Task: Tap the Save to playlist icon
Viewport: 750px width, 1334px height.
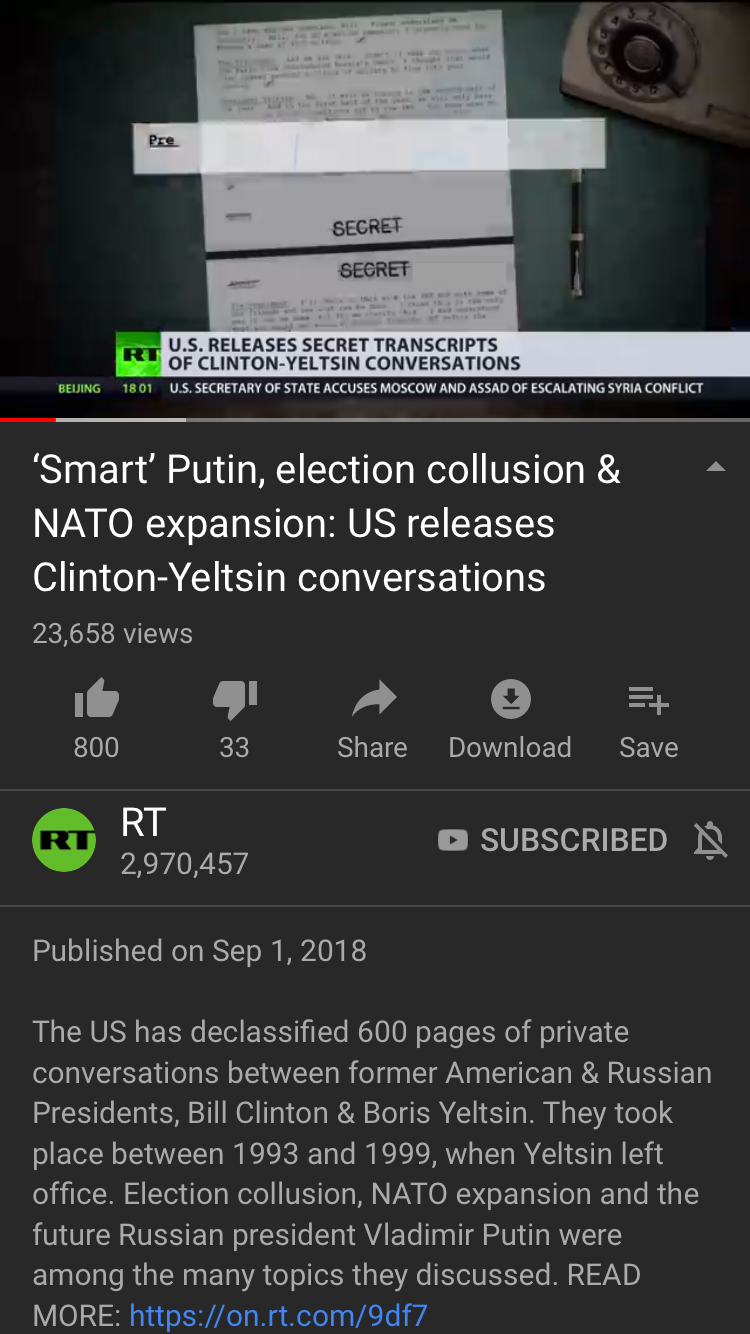Action: click(648, 700)
